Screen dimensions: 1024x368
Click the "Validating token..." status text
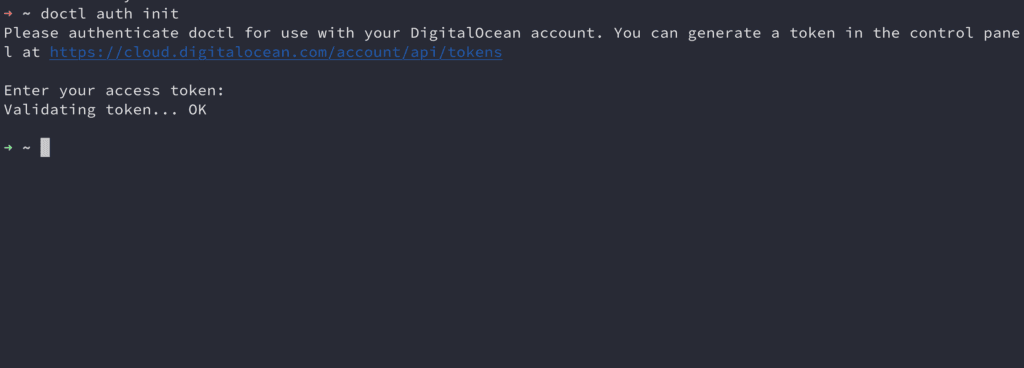[x=91, y=110]
